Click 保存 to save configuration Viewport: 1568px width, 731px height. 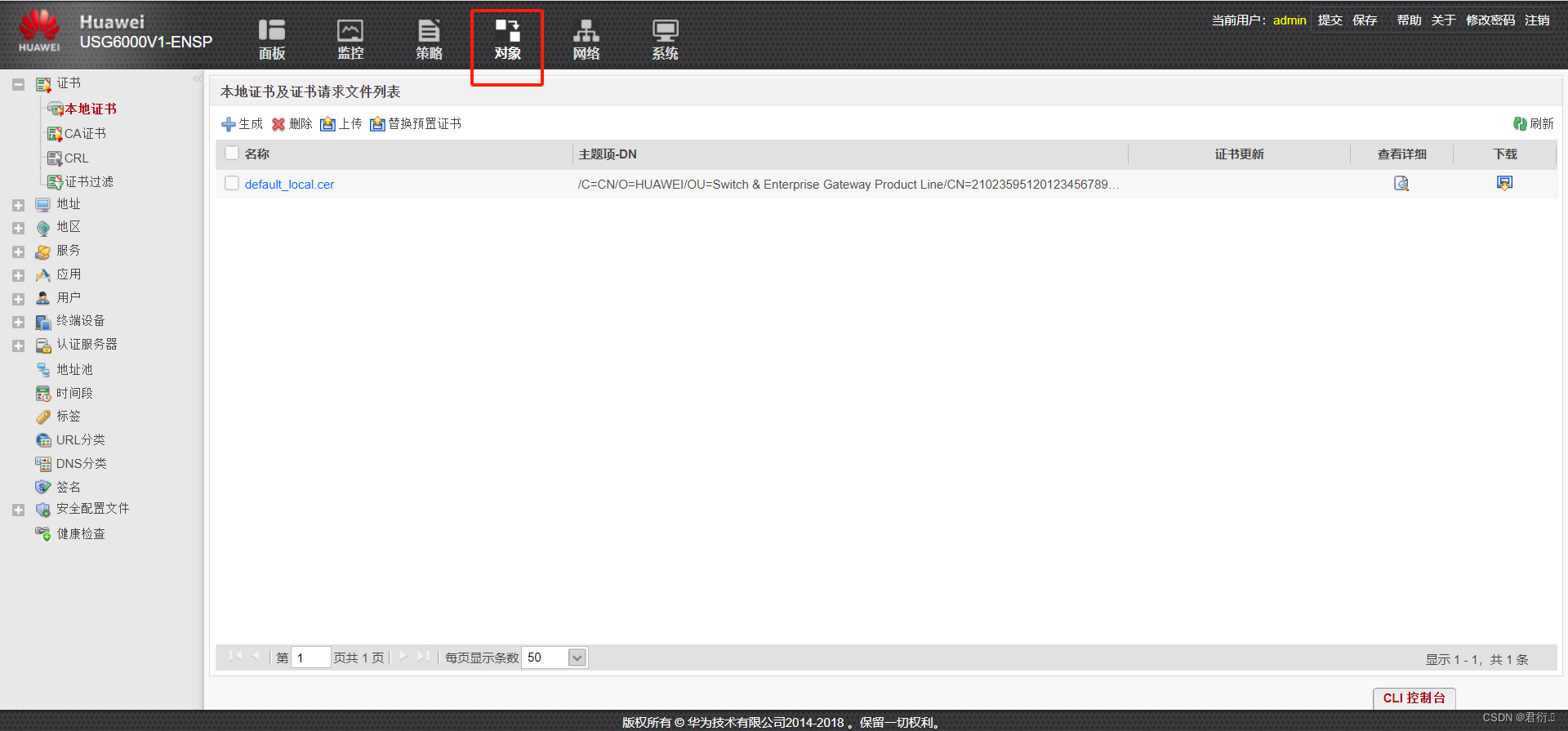[x=1364, y=20]
